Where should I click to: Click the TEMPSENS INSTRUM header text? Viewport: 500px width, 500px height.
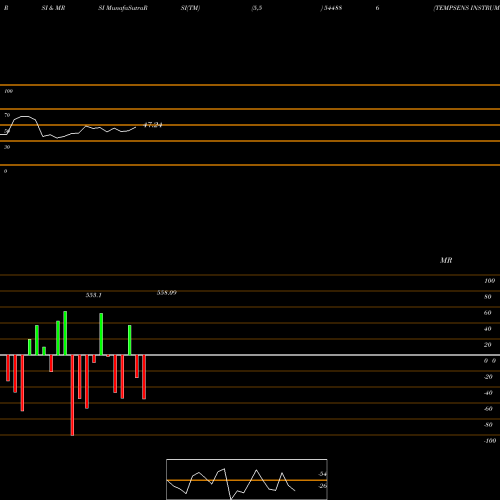coord(467,8)
